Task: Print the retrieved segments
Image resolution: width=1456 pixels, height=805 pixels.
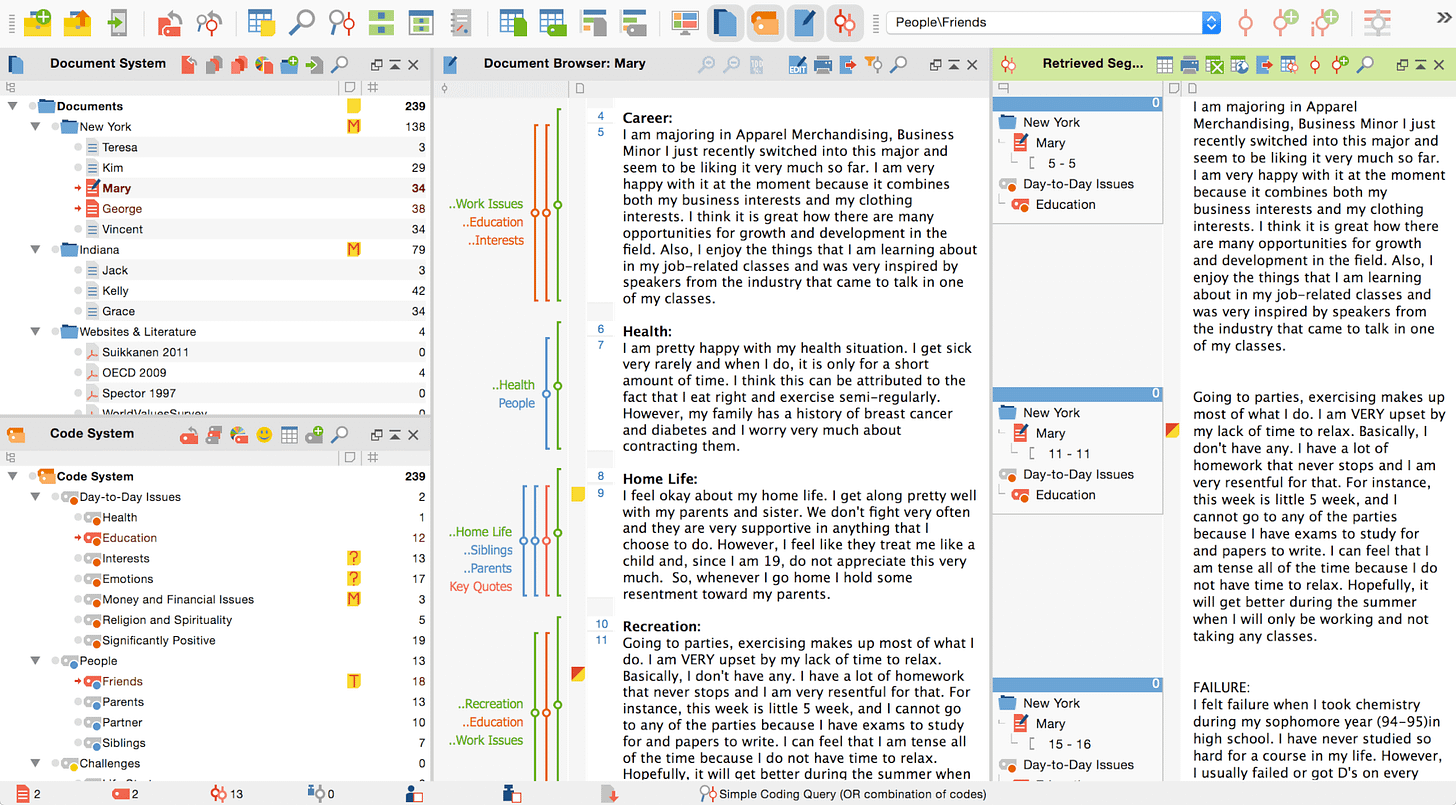Action: [1189, 63]
